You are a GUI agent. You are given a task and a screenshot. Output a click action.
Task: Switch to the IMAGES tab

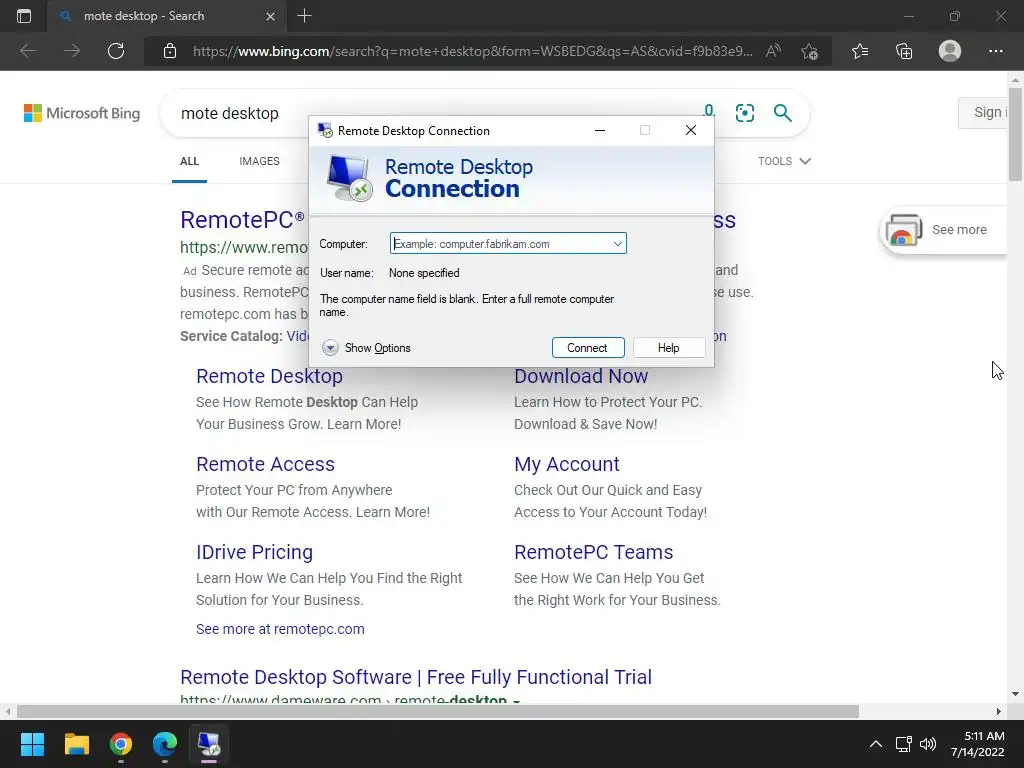[x=259, y=161]
